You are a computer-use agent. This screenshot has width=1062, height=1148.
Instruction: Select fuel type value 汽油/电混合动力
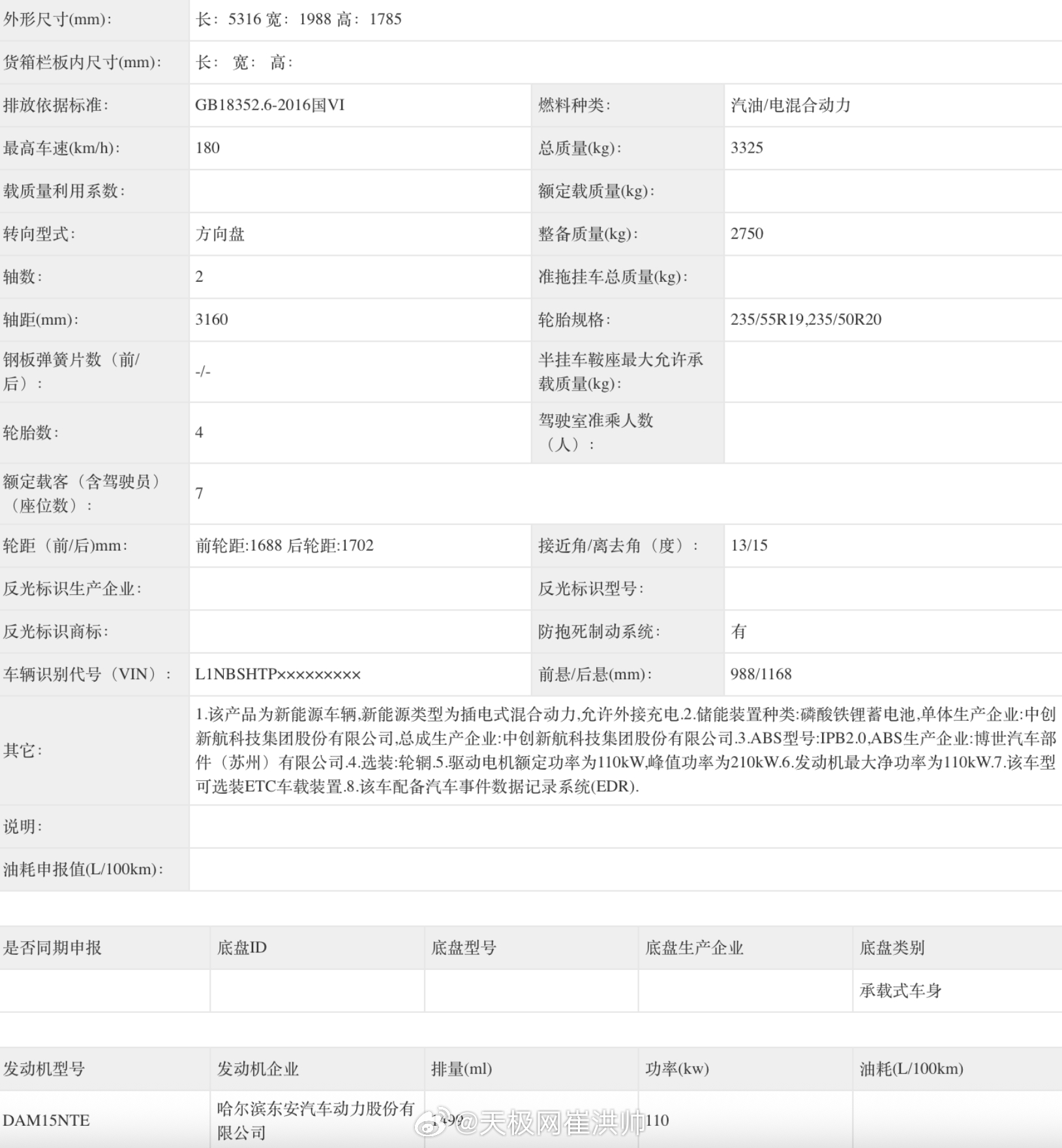[791, 105]
